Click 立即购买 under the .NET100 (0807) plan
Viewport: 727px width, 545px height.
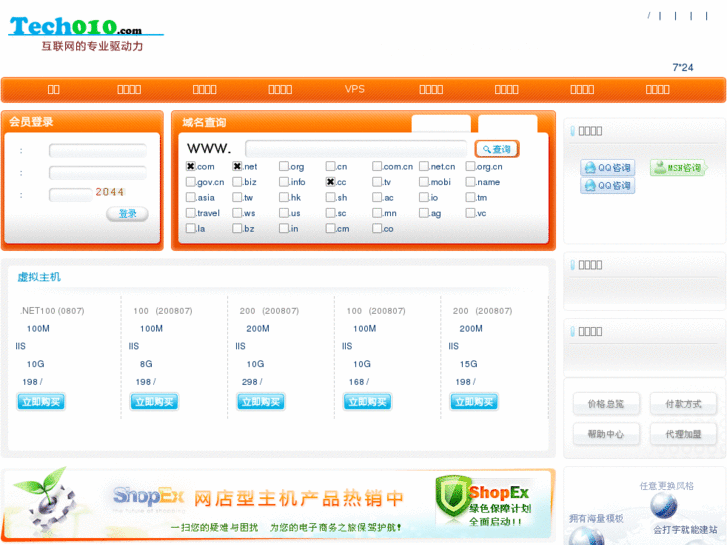[x=41, y=402]
